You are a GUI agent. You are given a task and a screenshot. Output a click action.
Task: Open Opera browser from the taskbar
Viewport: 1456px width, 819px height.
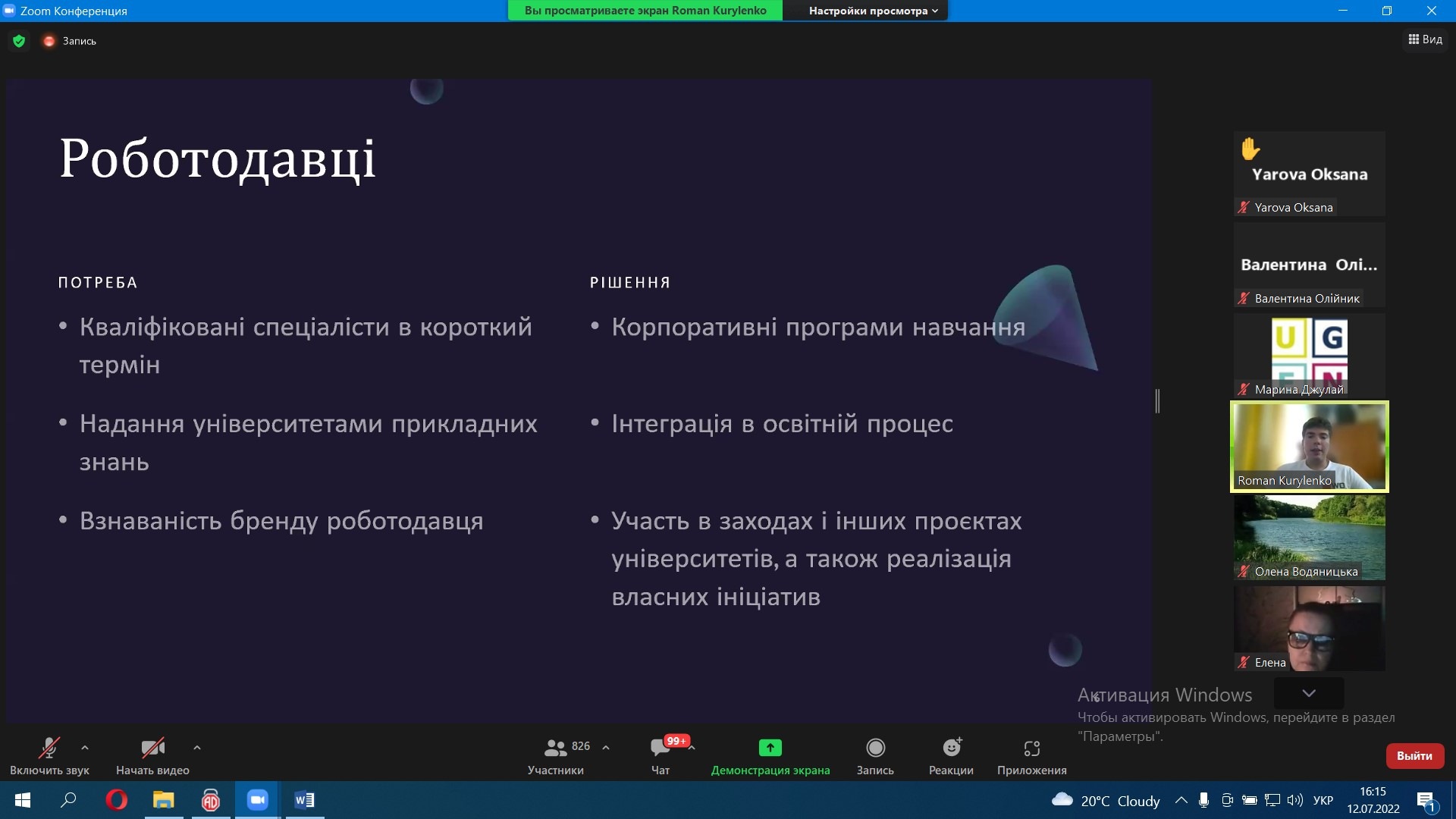116,800
